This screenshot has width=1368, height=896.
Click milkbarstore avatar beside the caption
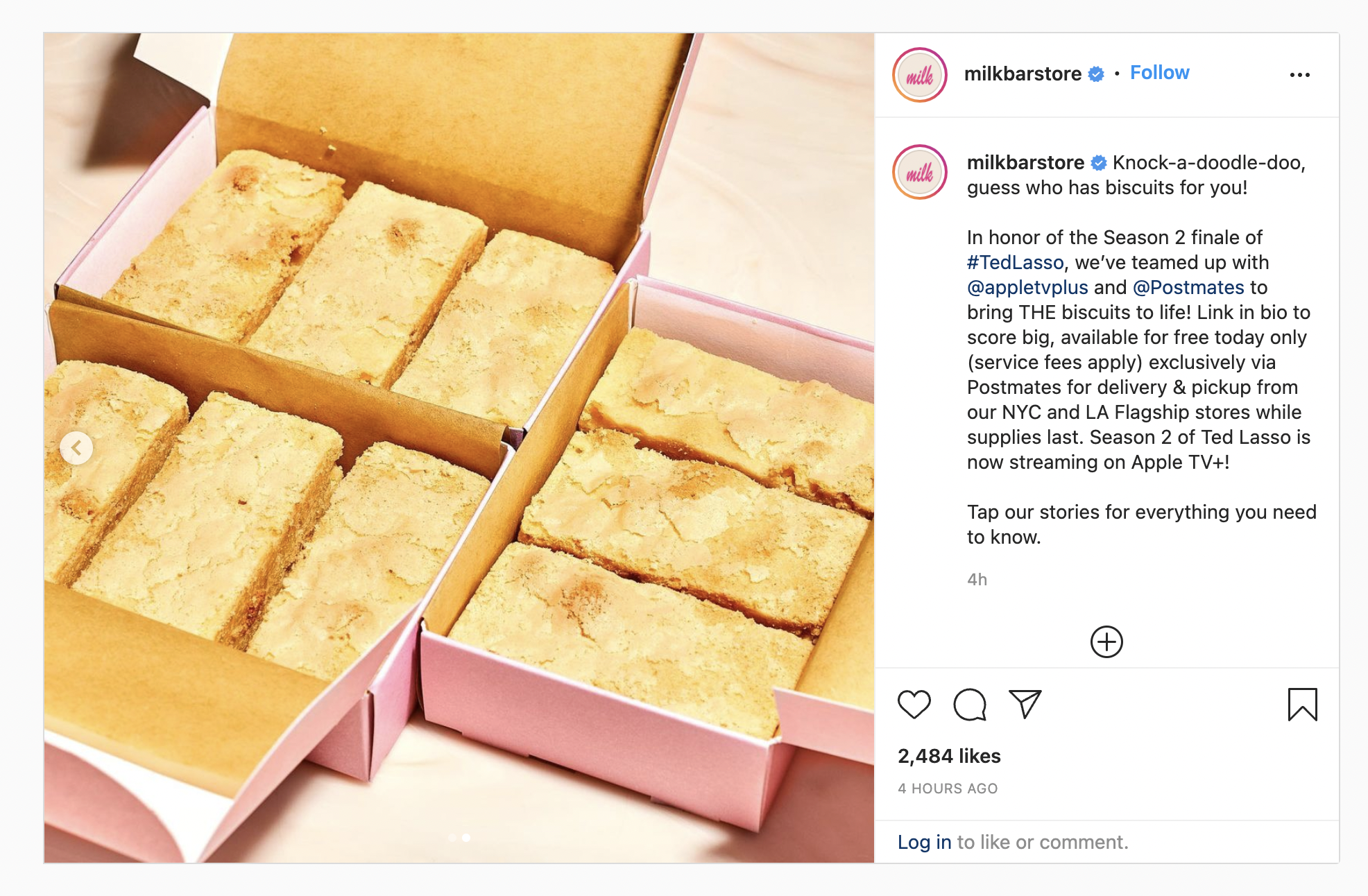tap(920, 172)
